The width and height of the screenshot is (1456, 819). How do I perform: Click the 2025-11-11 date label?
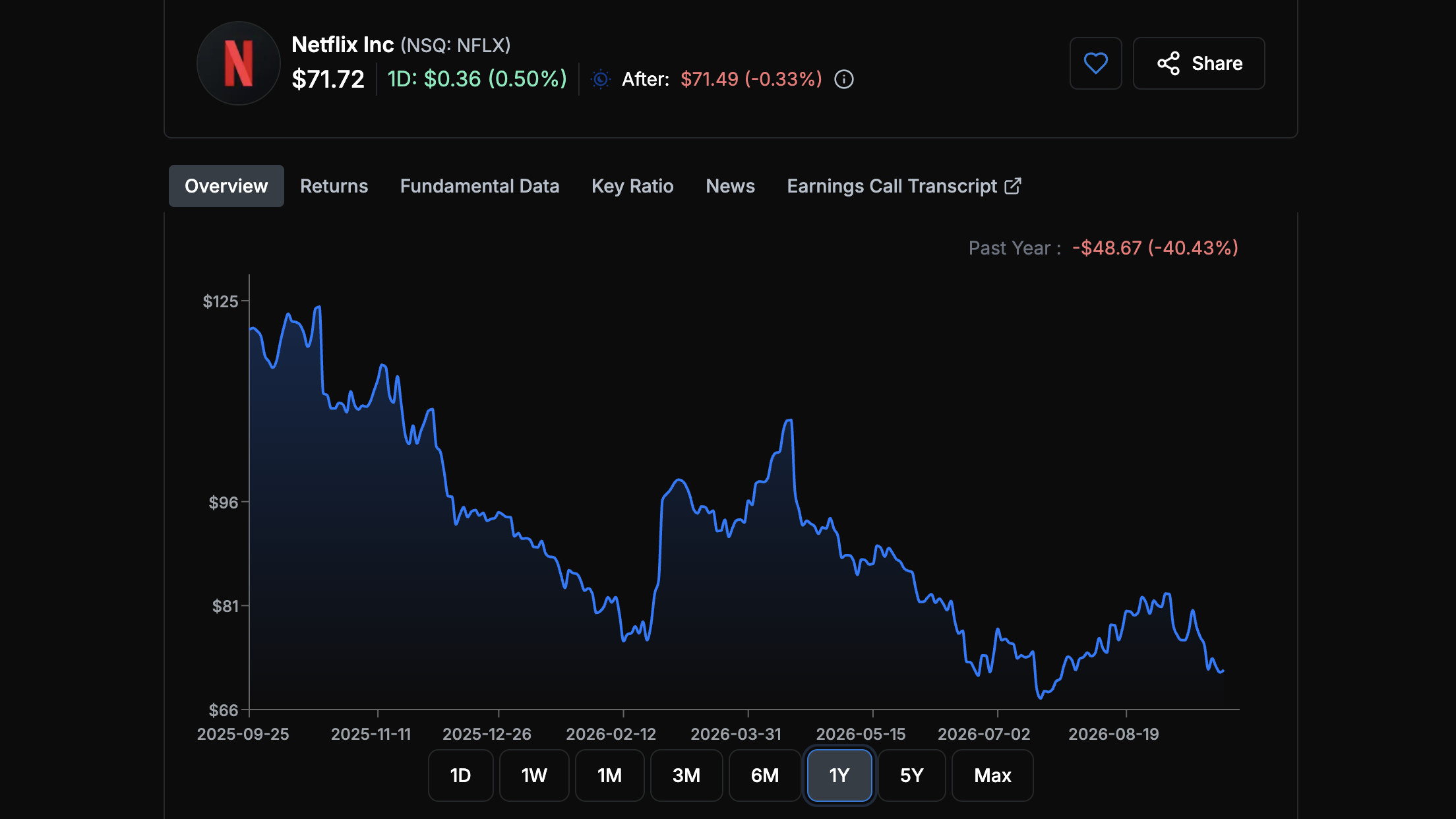[x=371, y=734]
